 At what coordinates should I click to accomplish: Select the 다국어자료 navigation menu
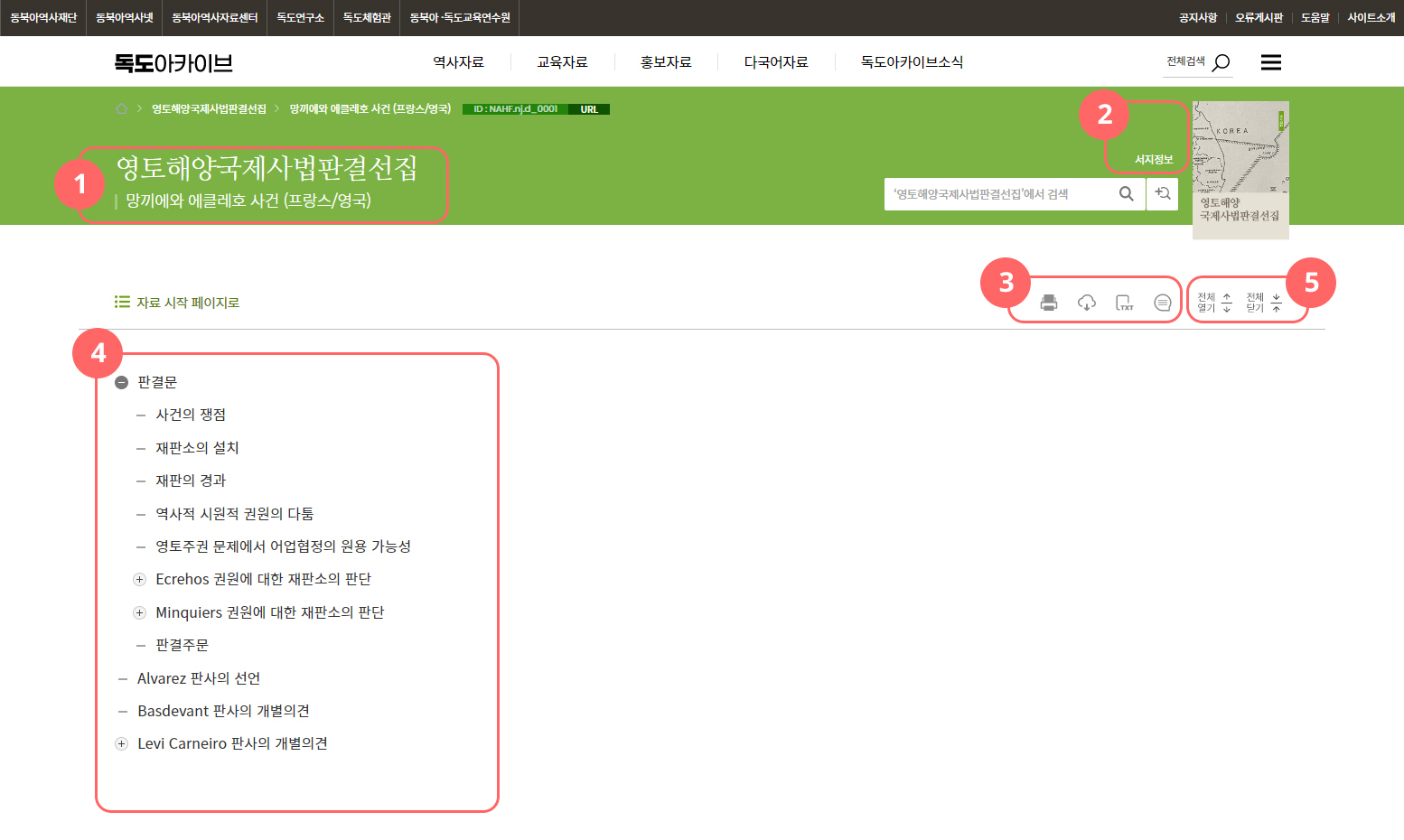coord(775,61)
